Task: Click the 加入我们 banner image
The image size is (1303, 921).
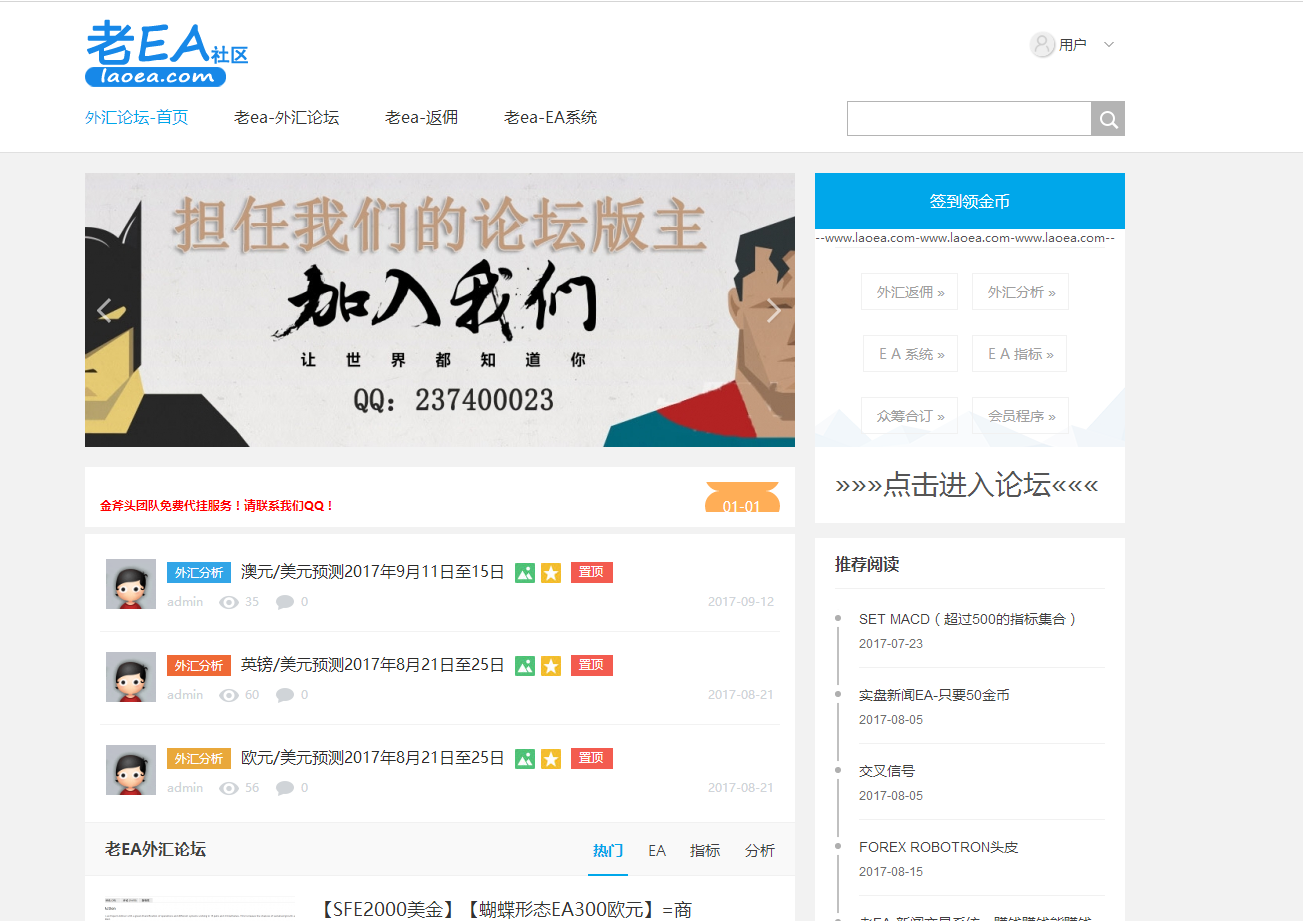Action: (440, 310)
